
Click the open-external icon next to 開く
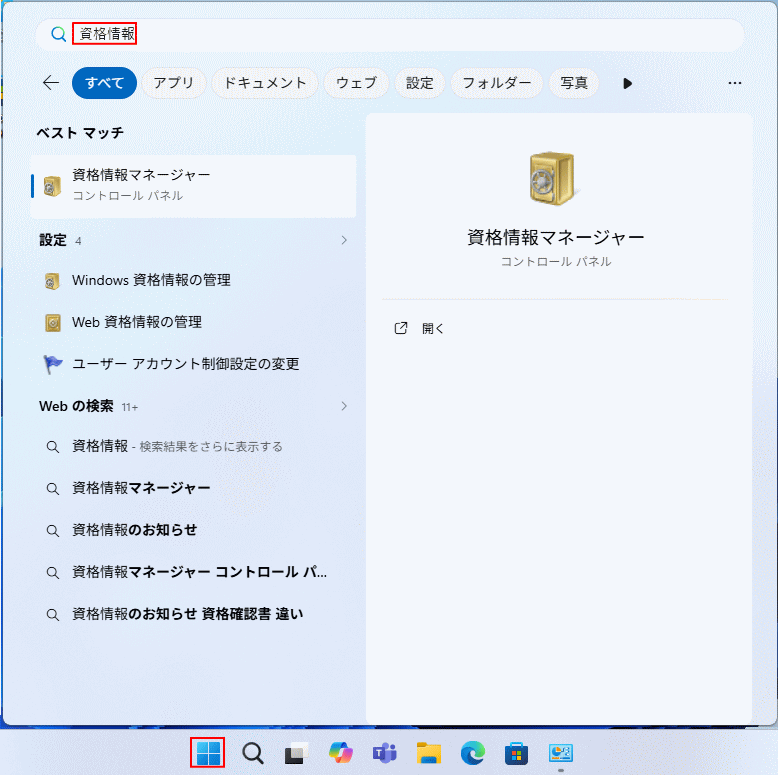tap(401, 328)
